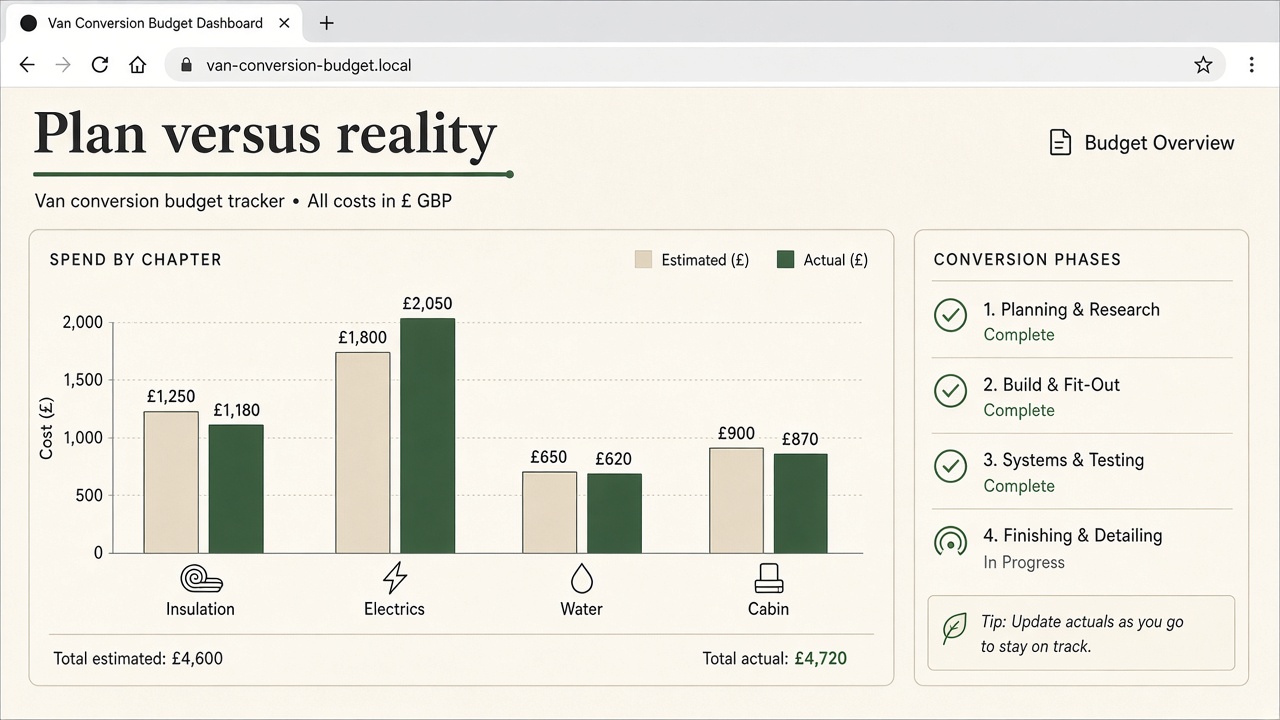The image size is (1280, 720).
Task: Click the leaf icon in the tip box
Action: click(955, 629)
